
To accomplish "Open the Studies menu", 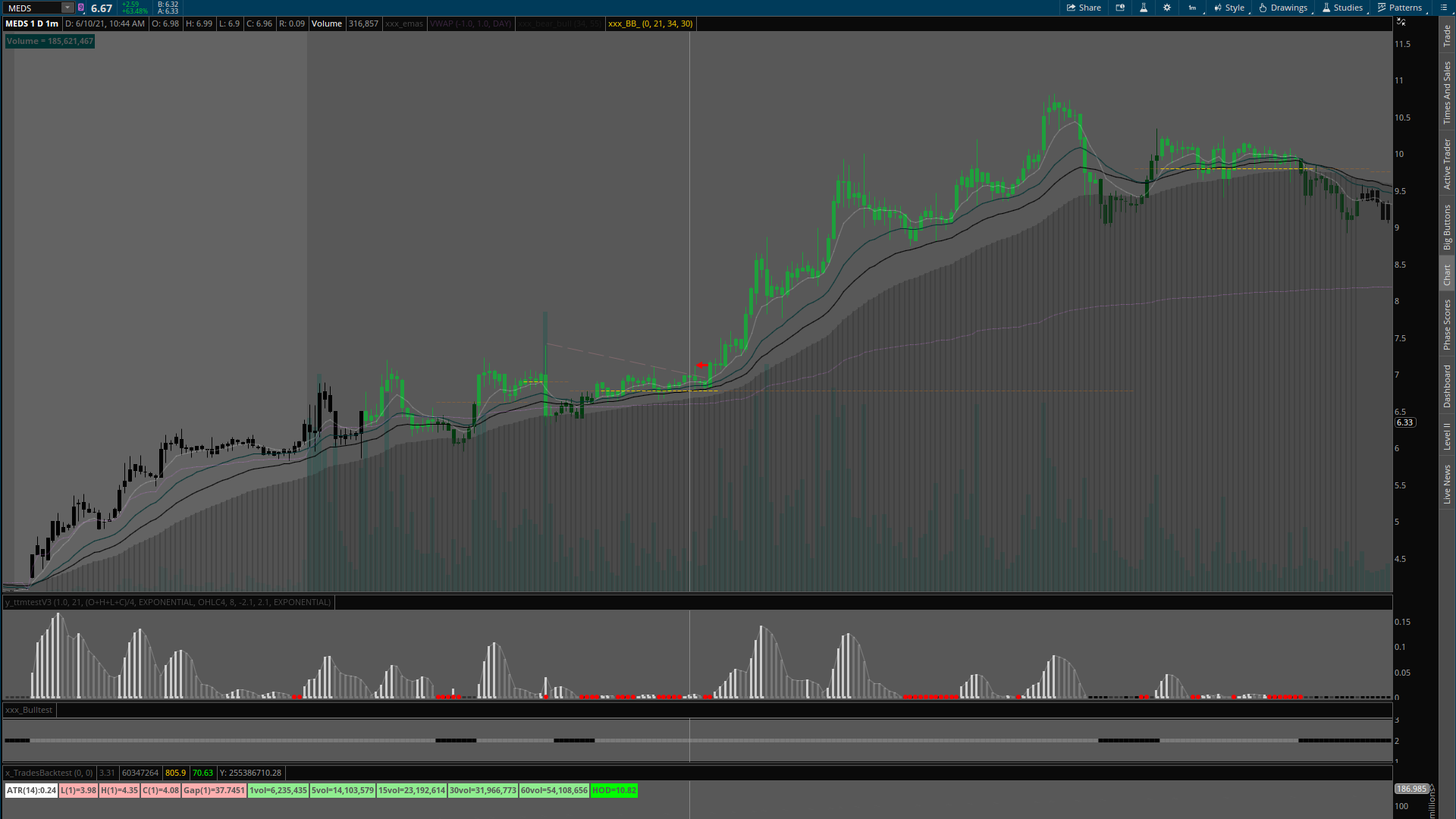I will (1342, 8).
